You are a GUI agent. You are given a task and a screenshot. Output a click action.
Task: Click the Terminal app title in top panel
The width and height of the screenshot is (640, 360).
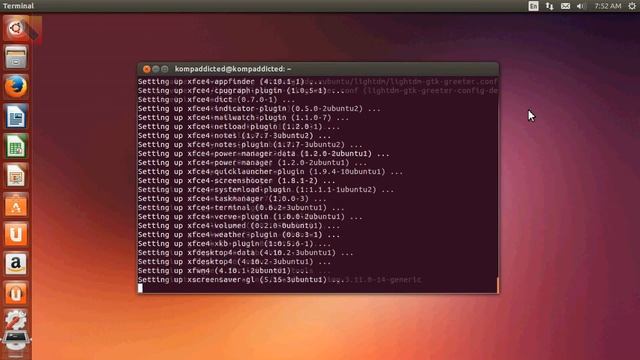click(x=18, y=6)
